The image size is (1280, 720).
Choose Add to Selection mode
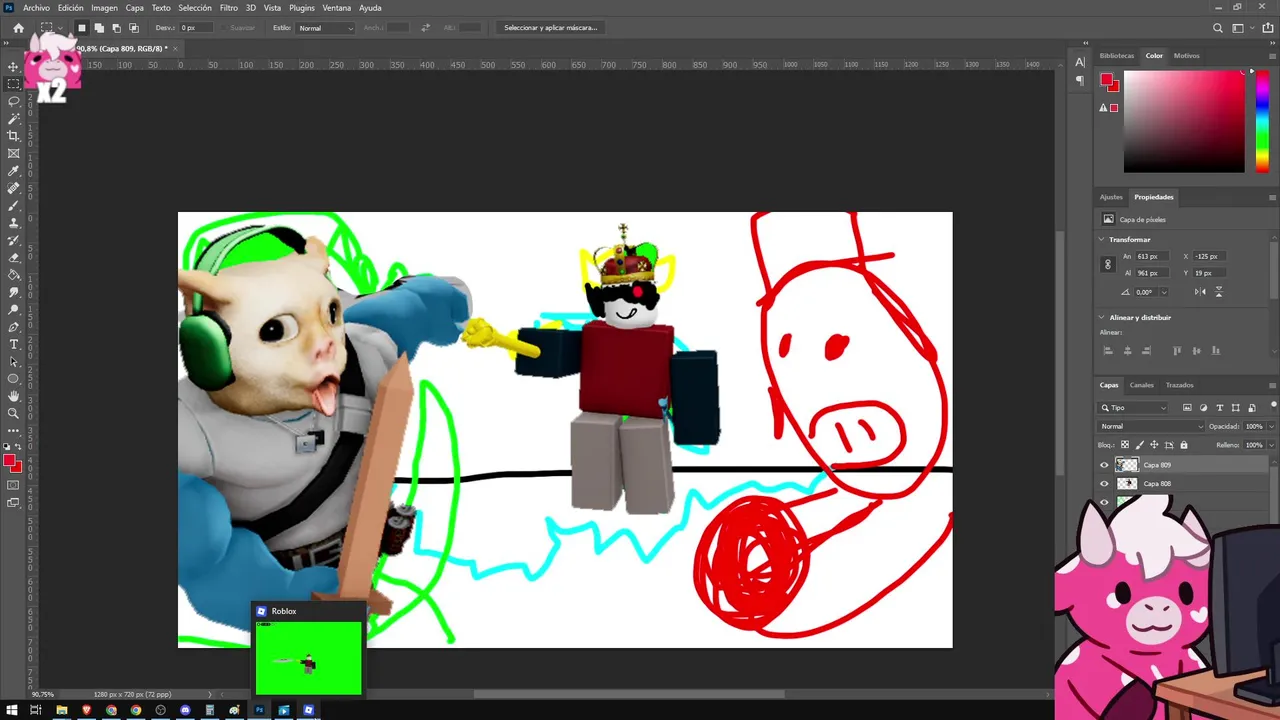tap(99, 28)
